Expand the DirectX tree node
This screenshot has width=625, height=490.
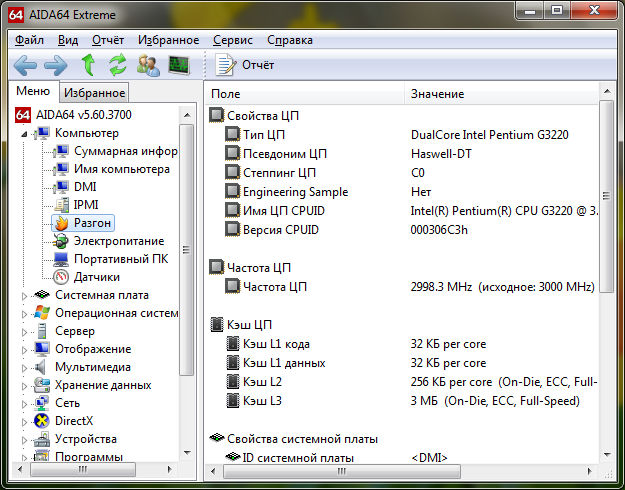coord(24,422)
